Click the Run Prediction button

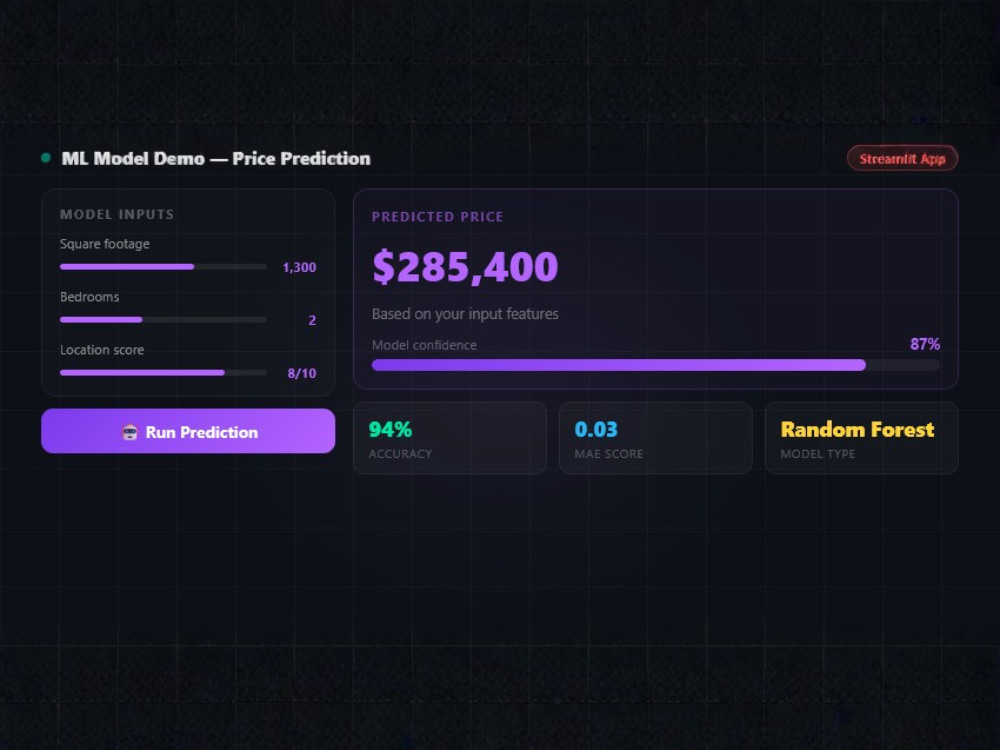(x=188, y=431)
